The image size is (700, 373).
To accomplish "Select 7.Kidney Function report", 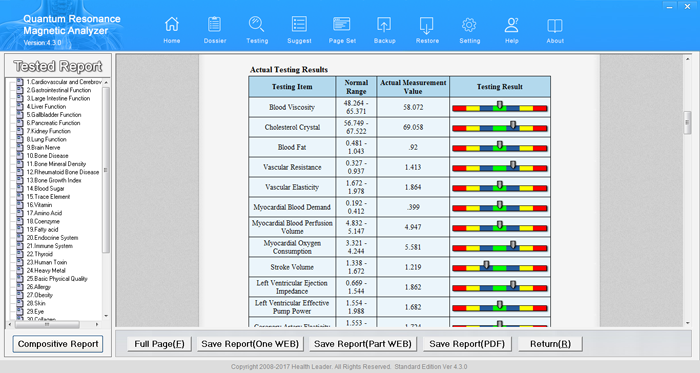I will tap(48, 131).
